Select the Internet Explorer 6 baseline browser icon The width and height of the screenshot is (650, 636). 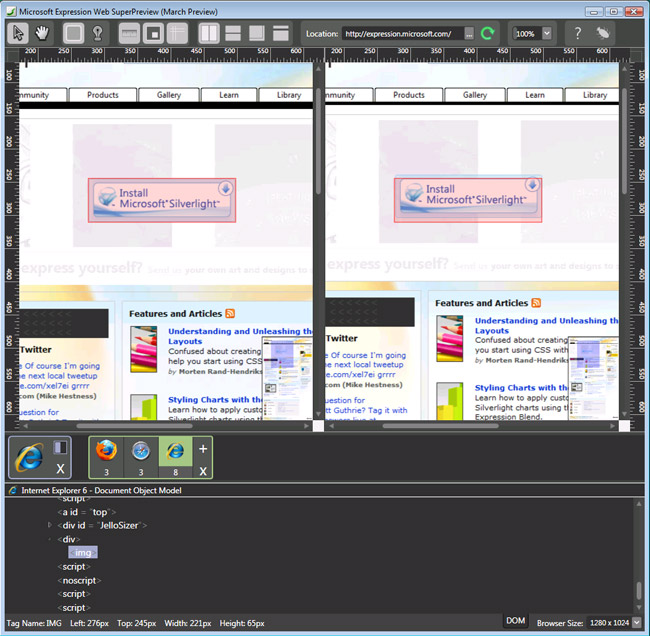click(29, 457)
